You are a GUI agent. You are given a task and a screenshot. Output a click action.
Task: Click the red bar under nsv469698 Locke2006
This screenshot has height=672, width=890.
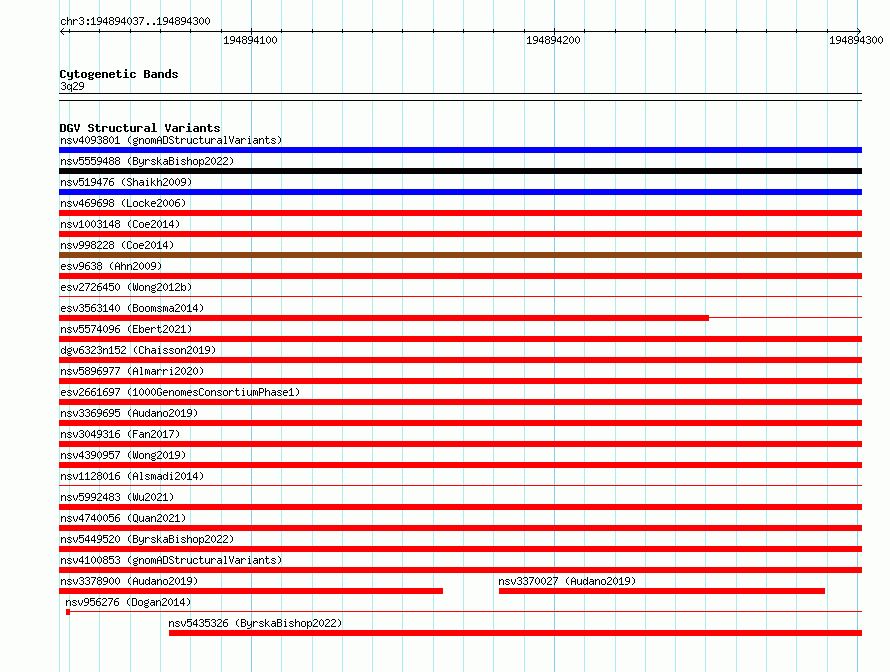tap(460, 213)
